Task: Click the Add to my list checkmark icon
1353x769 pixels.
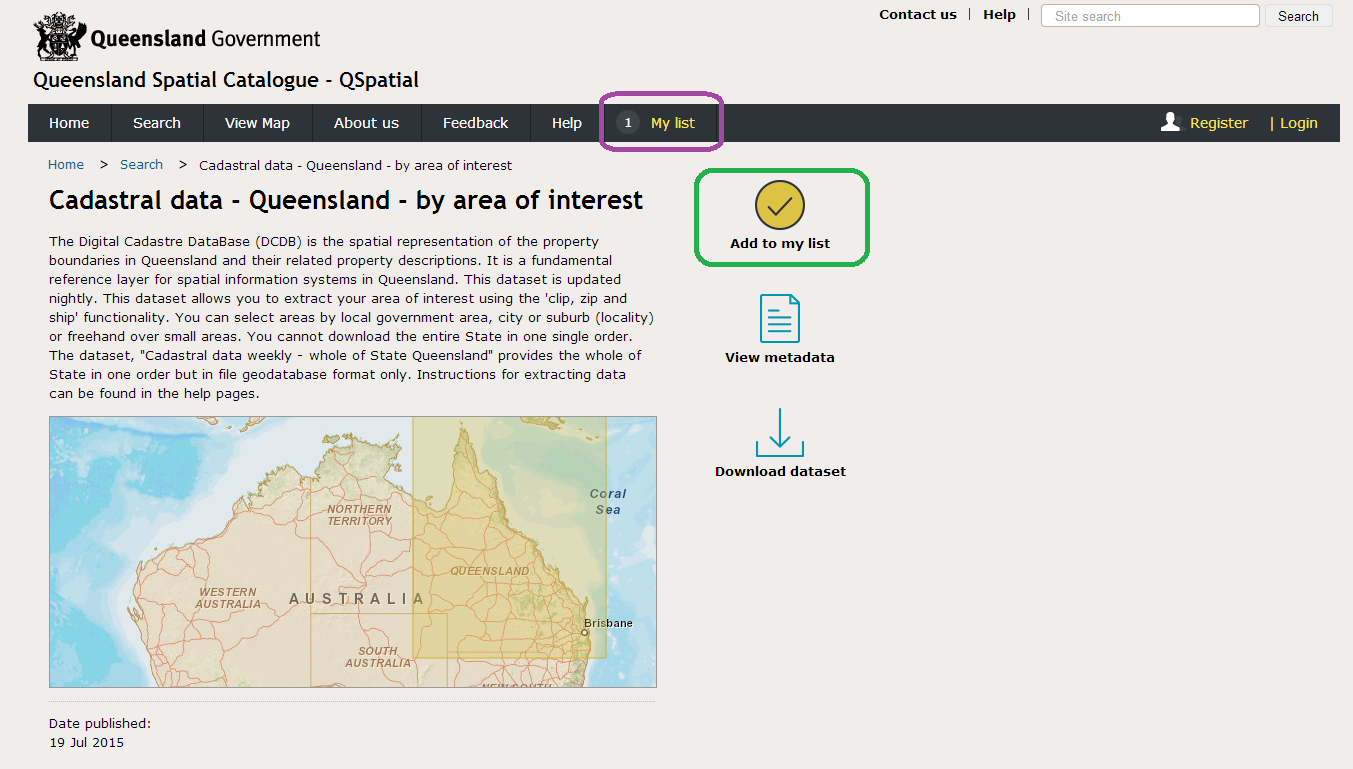Action: point(780,206)
